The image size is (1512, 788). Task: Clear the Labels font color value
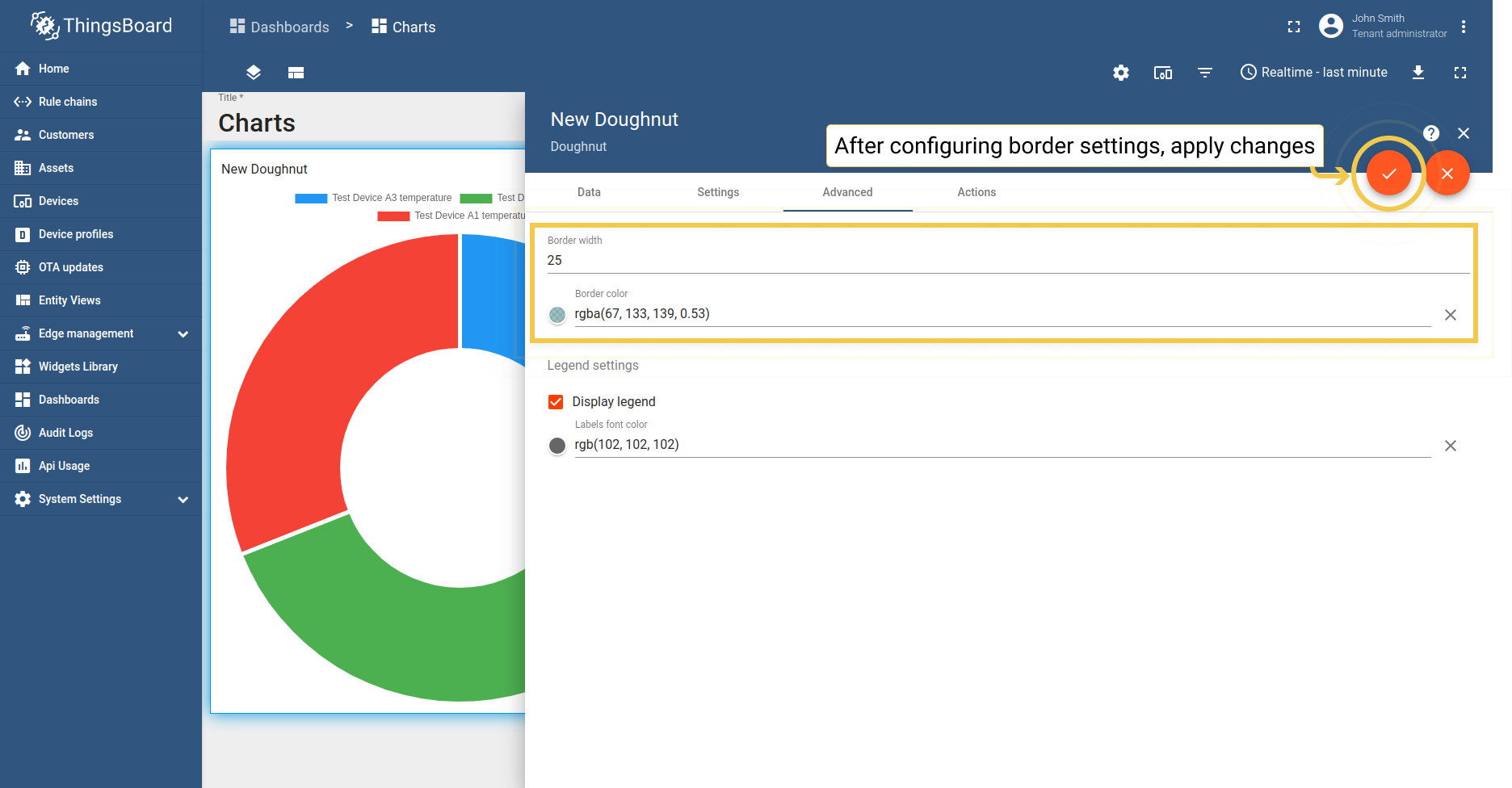tap(1450, 446)
